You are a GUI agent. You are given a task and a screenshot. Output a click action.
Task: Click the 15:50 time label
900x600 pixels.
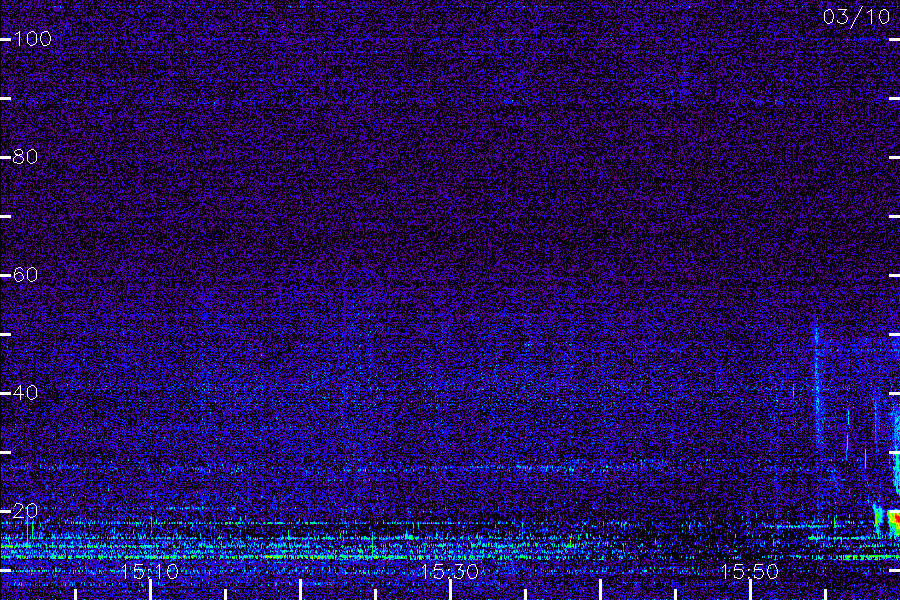750,572
